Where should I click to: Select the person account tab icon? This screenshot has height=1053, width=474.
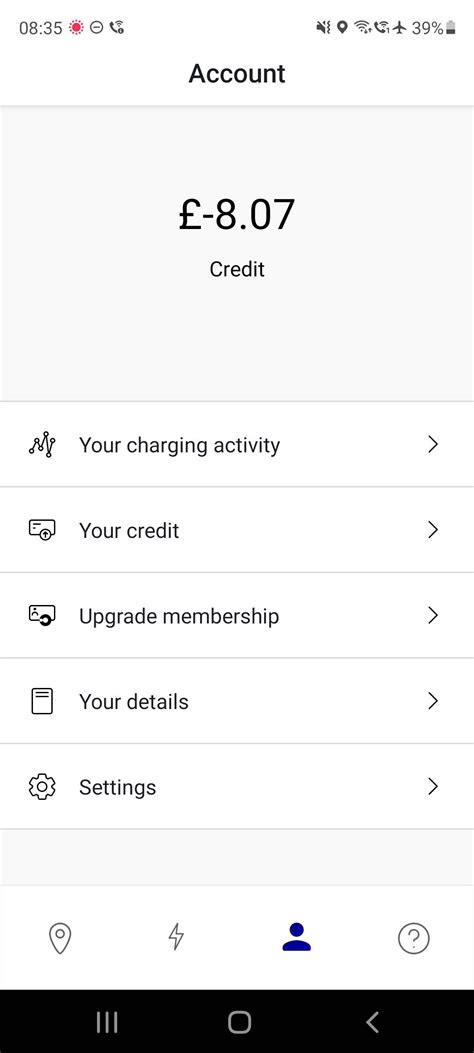tap(297, 937)
